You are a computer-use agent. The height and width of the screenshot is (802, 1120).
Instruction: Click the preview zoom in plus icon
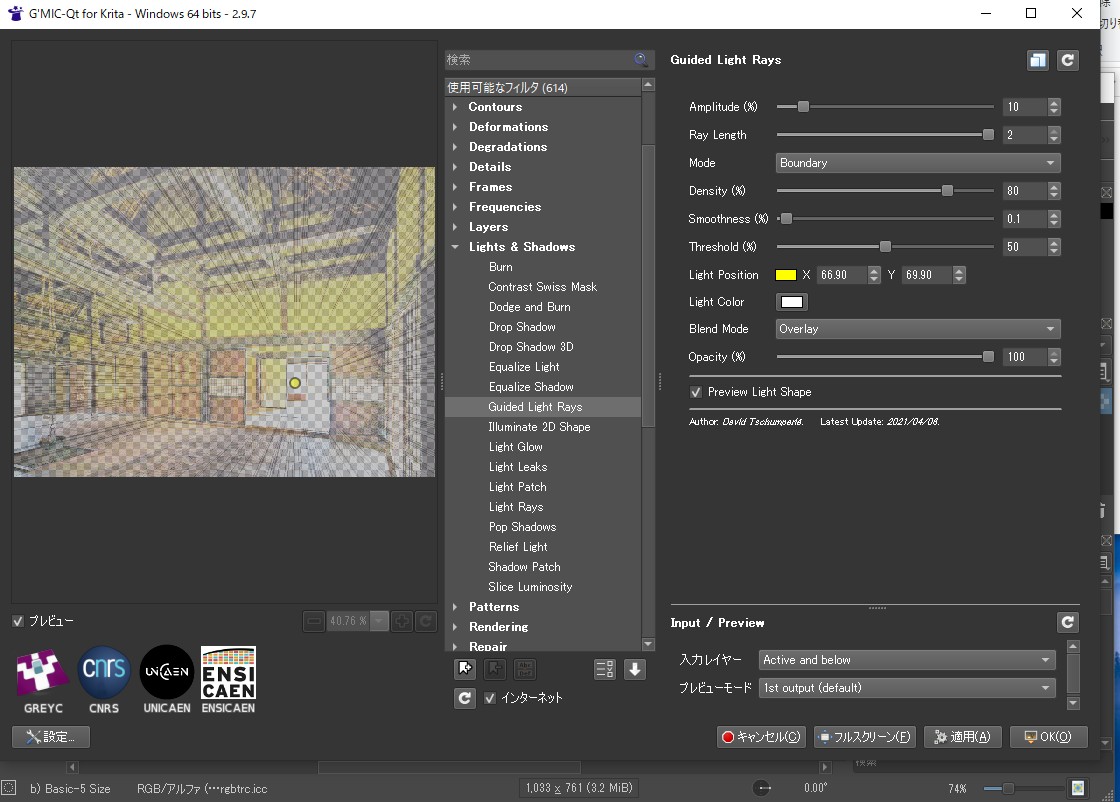click(402, 621)
